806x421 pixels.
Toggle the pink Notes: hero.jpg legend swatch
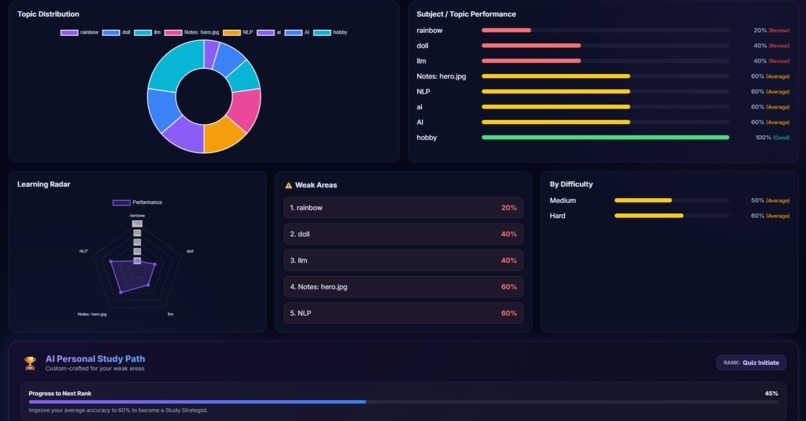tap(173, 32)
